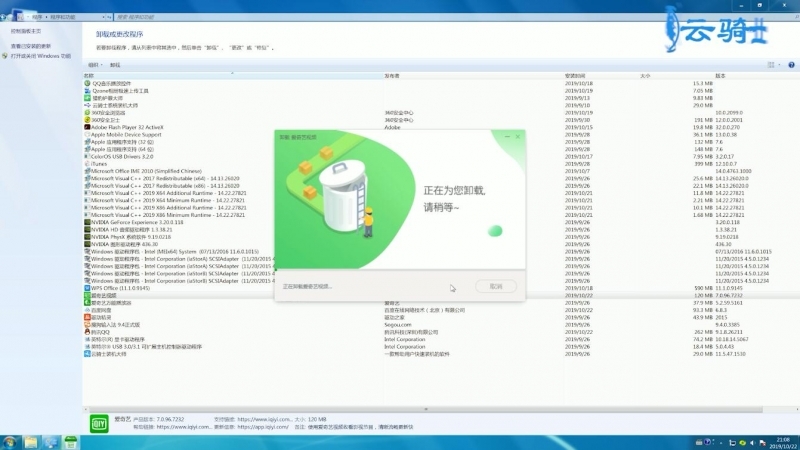Minimize the iQIYI uninstall dialog
The height and width of the screenshot is (450, 800).
(x=507, y=137)
